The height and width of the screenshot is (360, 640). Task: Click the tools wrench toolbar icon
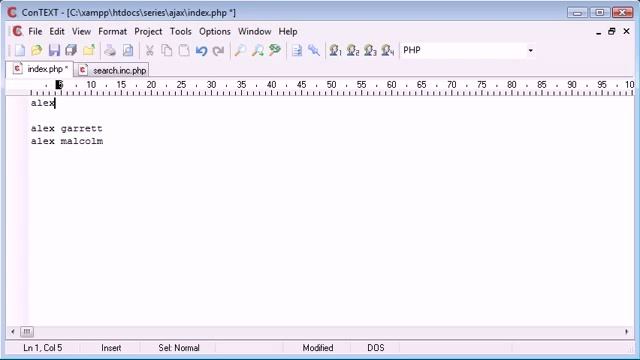click(x=314, y=51)
